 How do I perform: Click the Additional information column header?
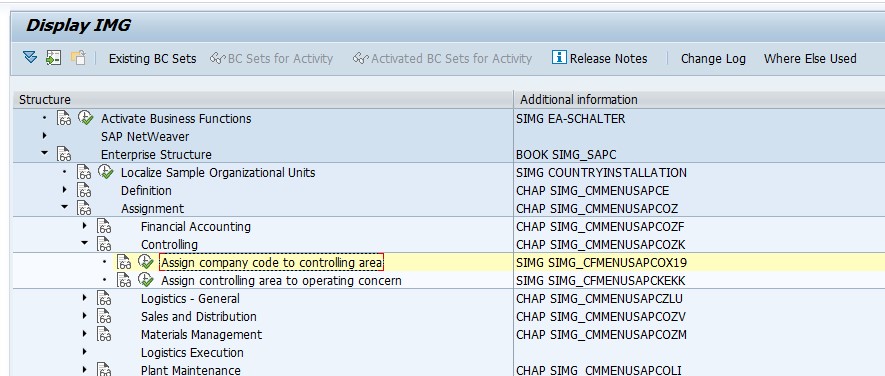699,99
